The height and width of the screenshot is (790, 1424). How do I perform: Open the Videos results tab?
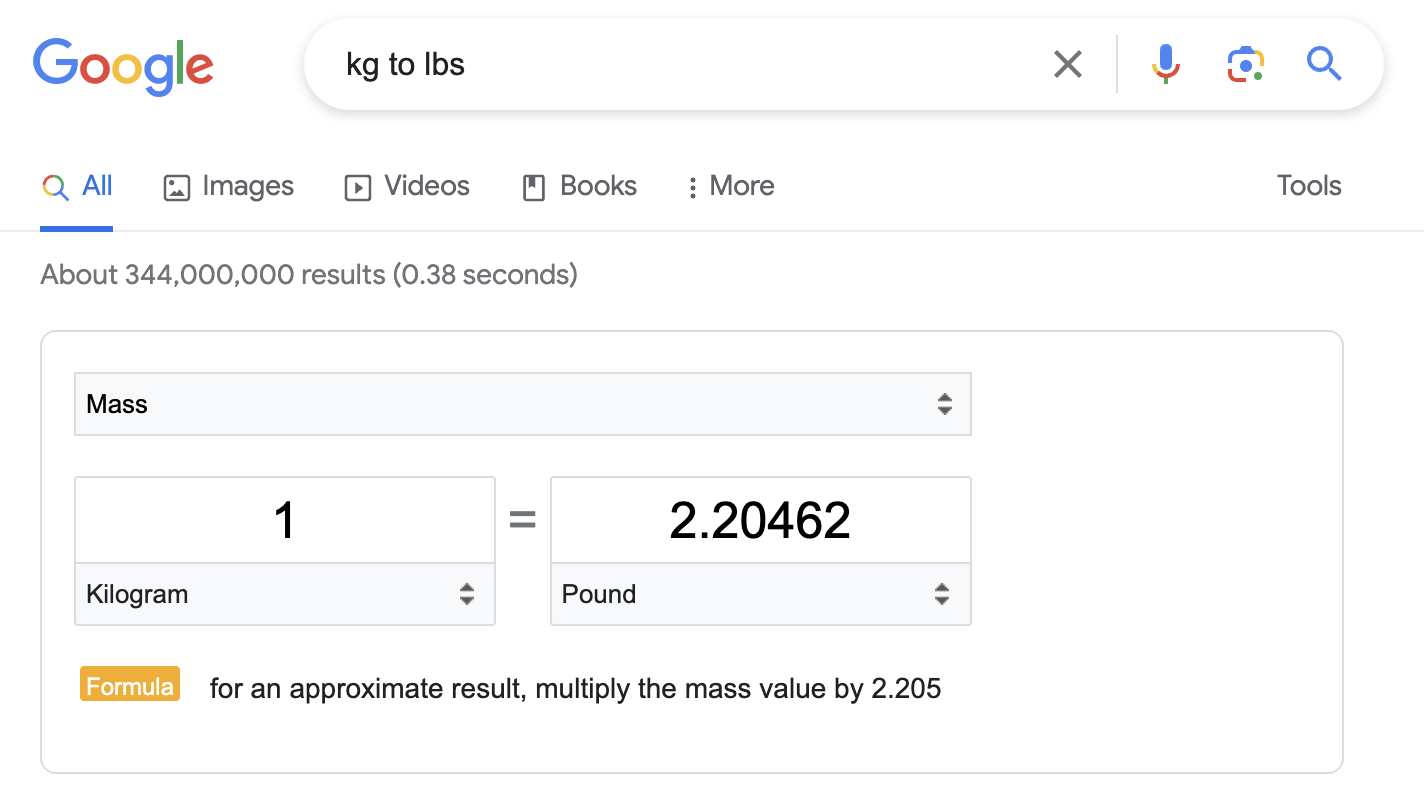coord(407,187)
